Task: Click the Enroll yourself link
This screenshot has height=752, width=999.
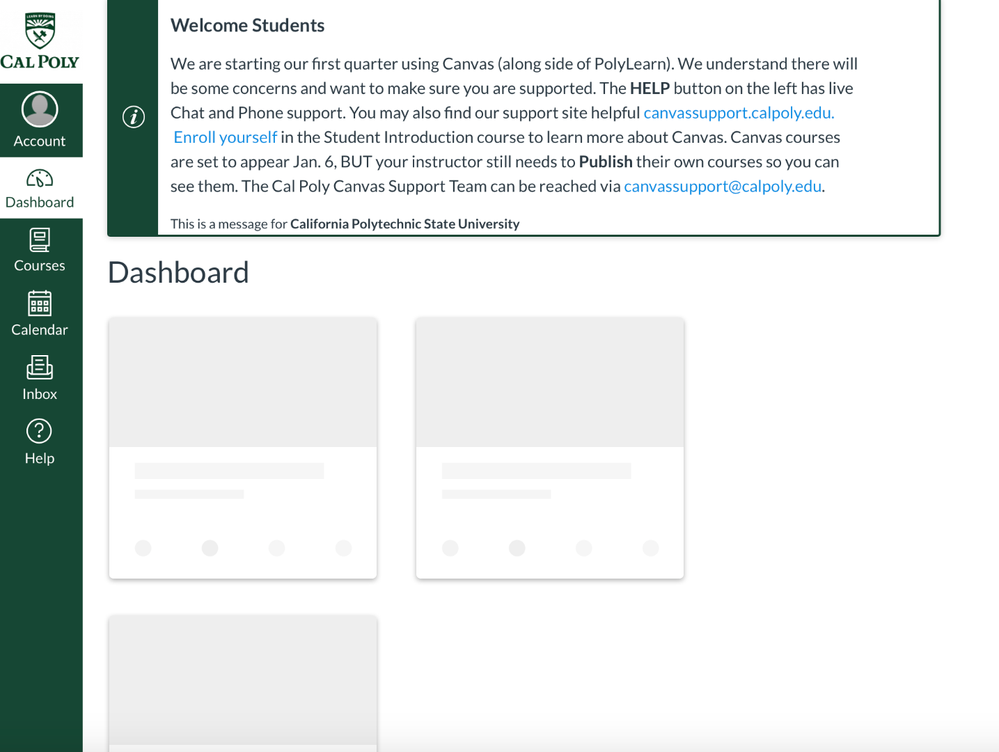Action: [x=225, y=137]
